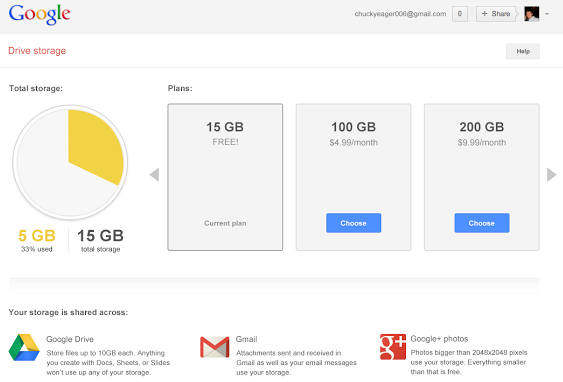Click the 'Google+ photos' service title

(x=439, y=339)
